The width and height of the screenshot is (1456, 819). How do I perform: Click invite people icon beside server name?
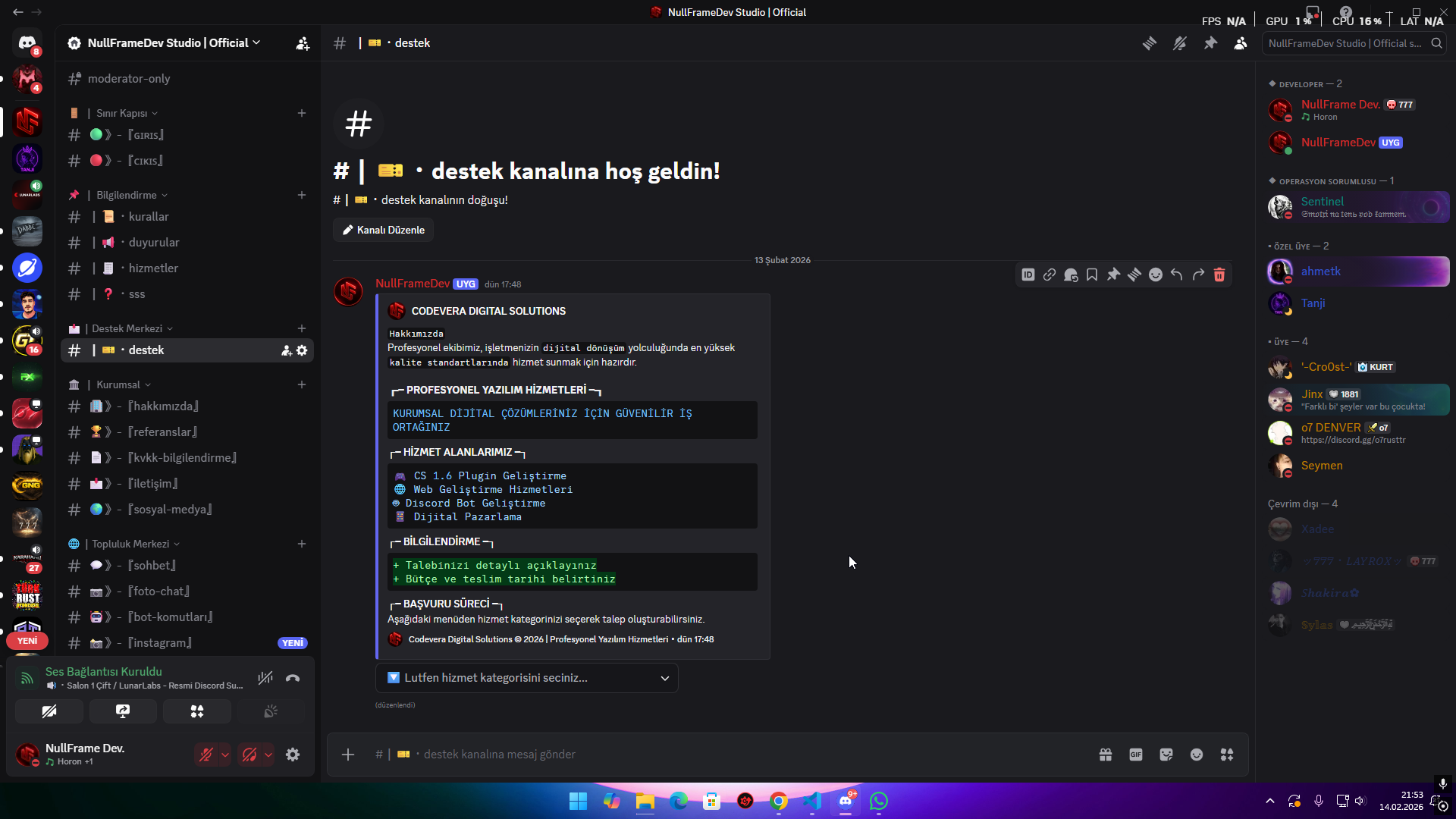(303, 43)
